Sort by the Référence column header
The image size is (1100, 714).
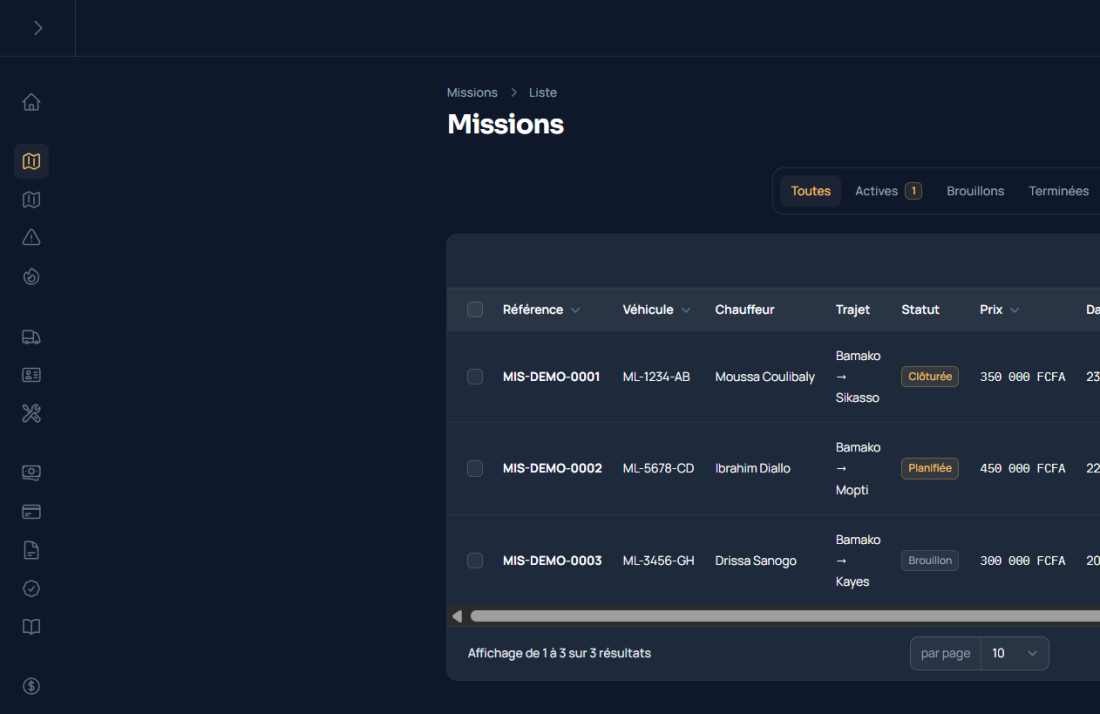[x=541, y=309]
